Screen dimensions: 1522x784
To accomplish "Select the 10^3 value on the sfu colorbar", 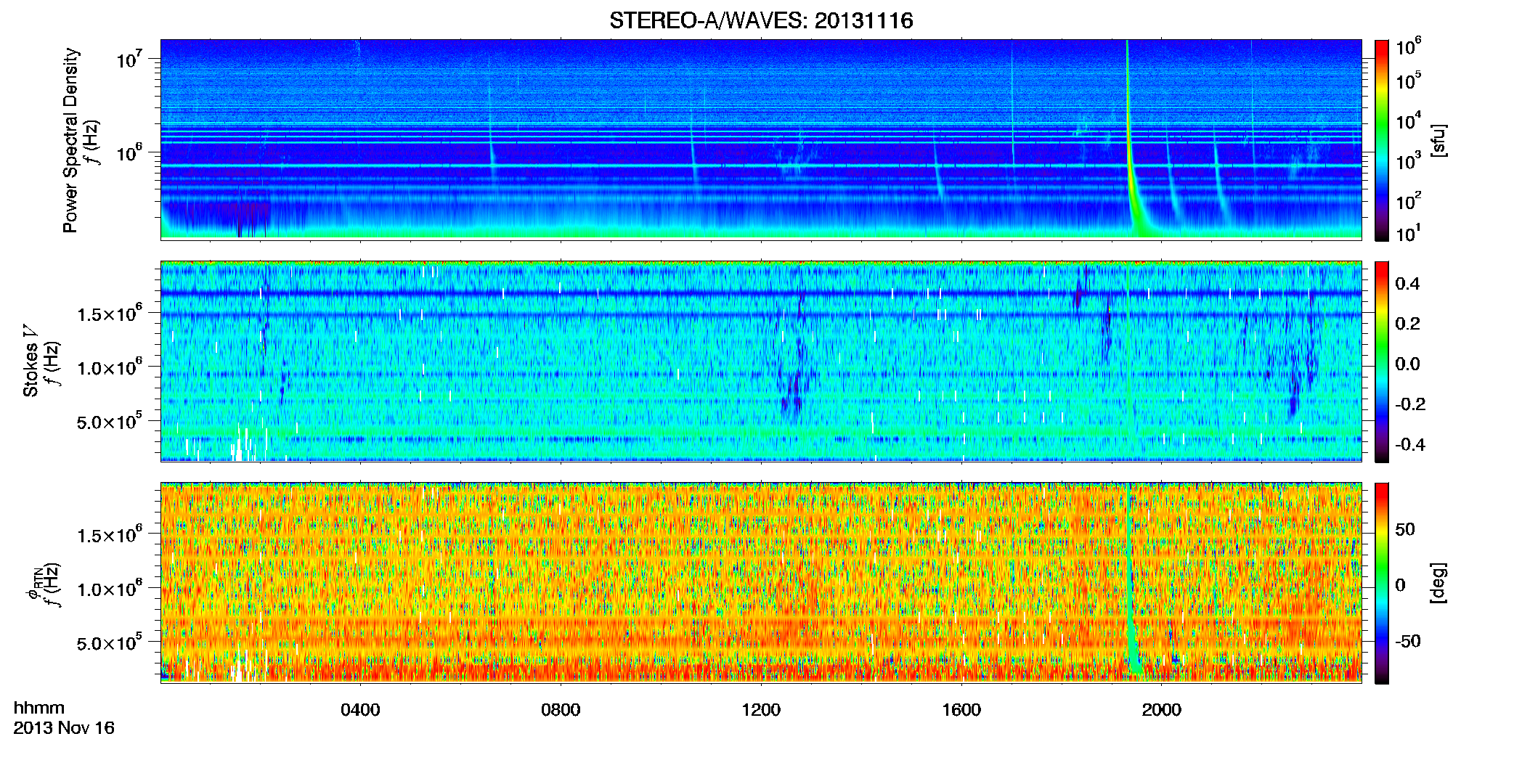I will pyautogui.click(x=1408, y=161).
